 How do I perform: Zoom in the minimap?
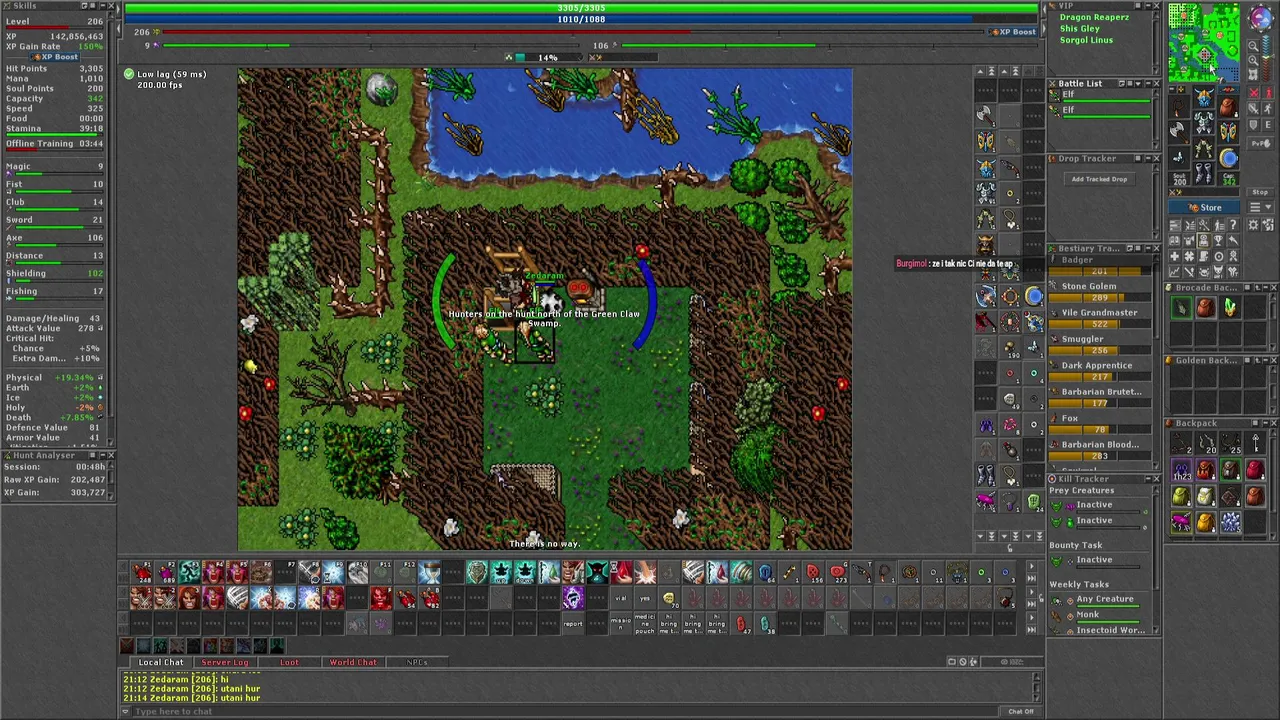(x=1253, y=59)
